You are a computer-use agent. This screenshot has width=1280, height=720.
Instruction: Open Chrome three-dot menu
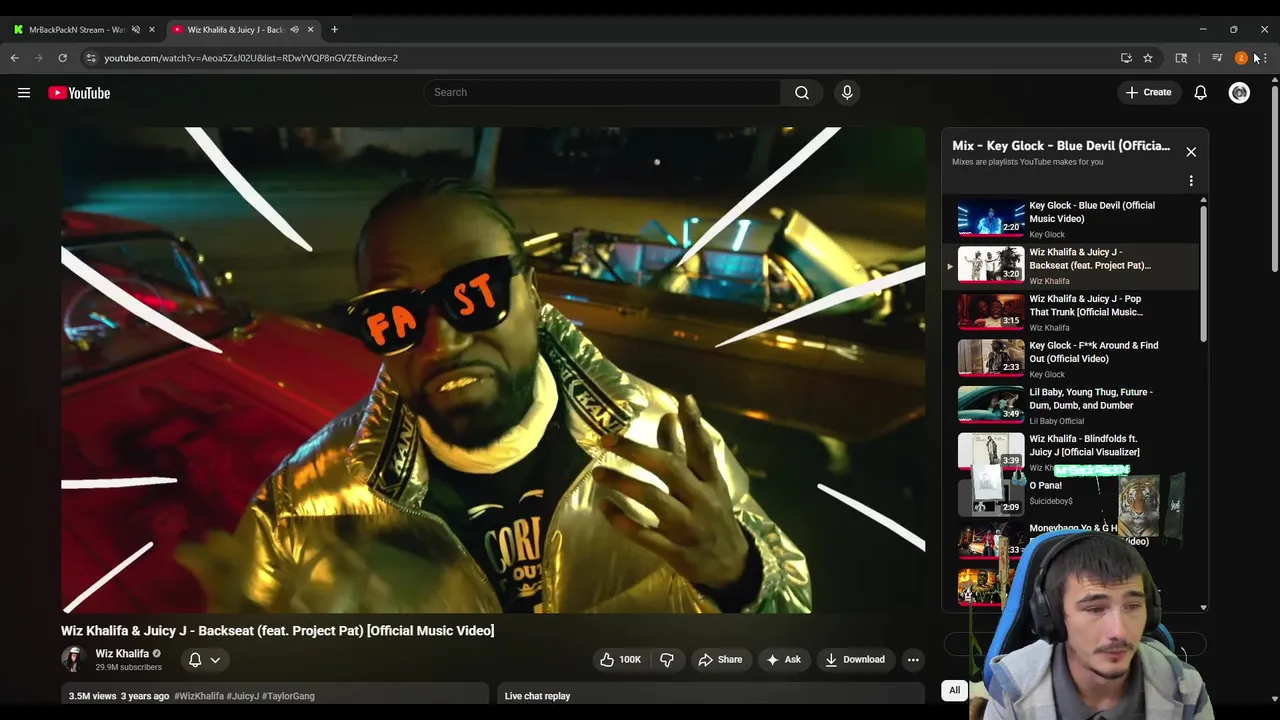click(1265, 58)
